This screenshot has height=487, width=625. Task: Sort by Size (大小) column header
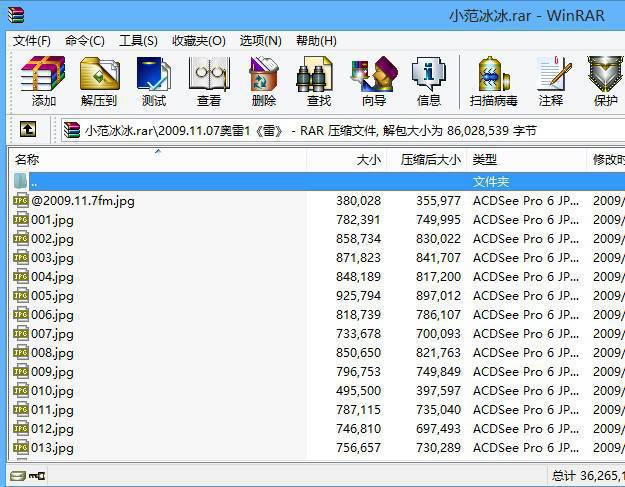point(346,160)
